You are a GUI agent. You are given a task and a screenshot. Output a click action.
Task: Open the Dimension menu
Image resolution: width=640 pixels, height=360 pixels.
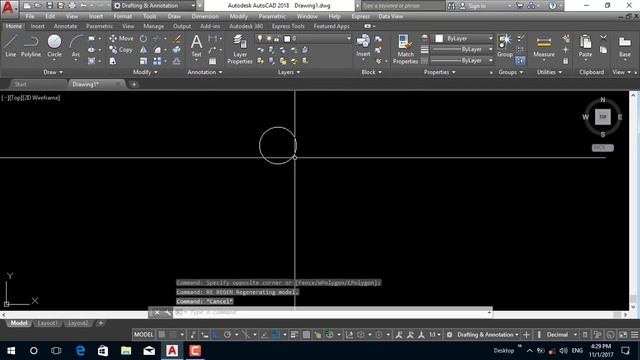point(205,16)
